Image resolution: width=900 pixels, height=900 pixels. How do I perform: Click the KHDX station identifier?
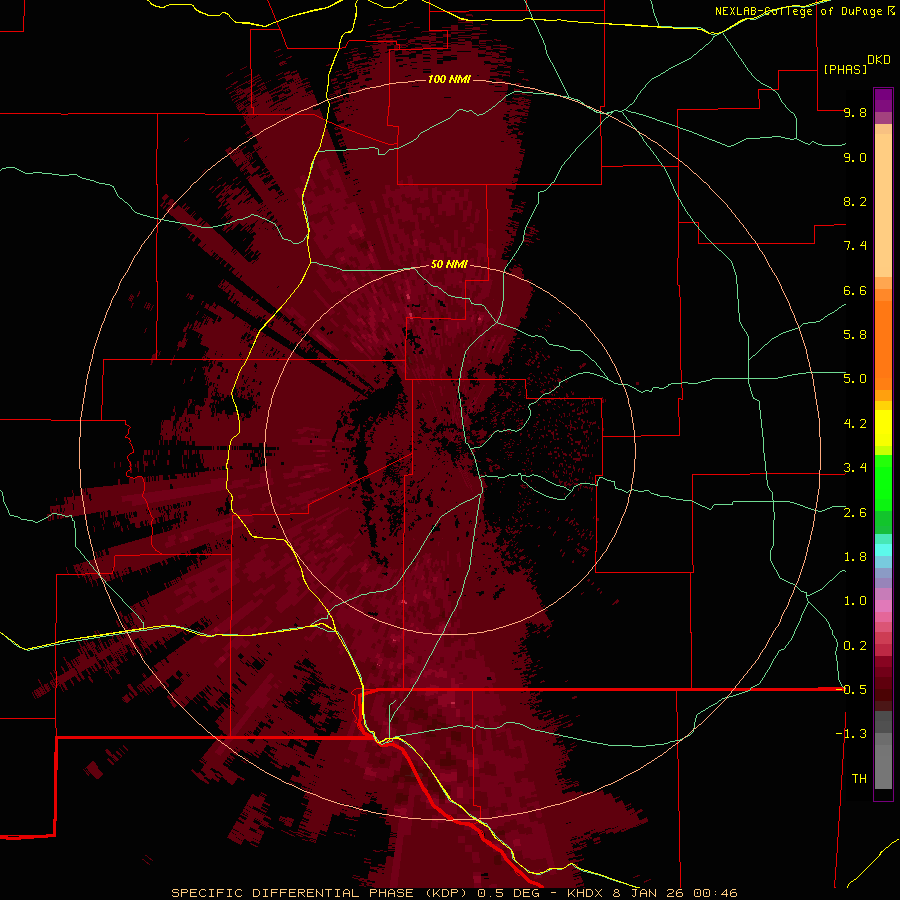click(x=584, y=893)
